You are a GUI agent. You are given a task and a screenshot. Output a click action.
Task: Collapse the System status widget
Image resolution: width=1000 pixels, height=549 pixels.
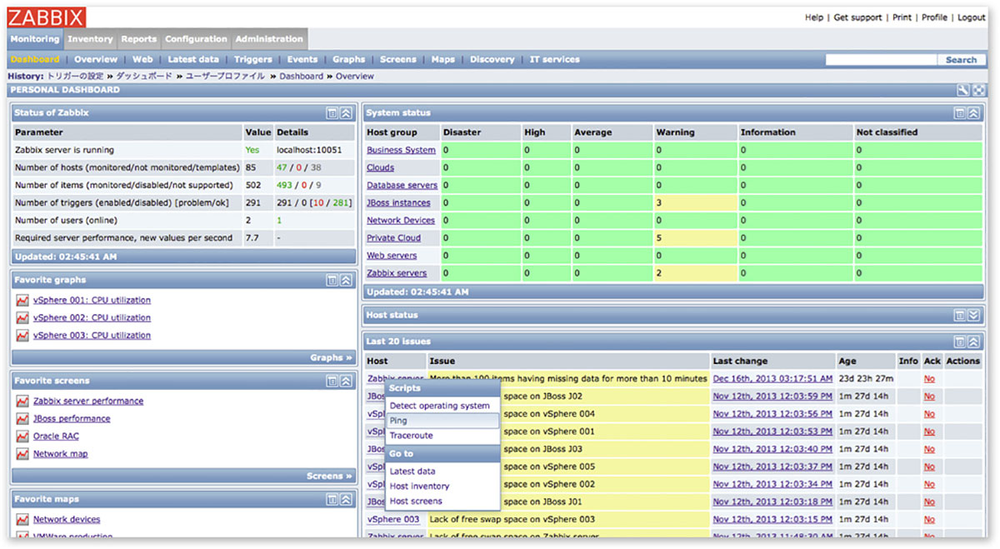click(x=973, y=113)
